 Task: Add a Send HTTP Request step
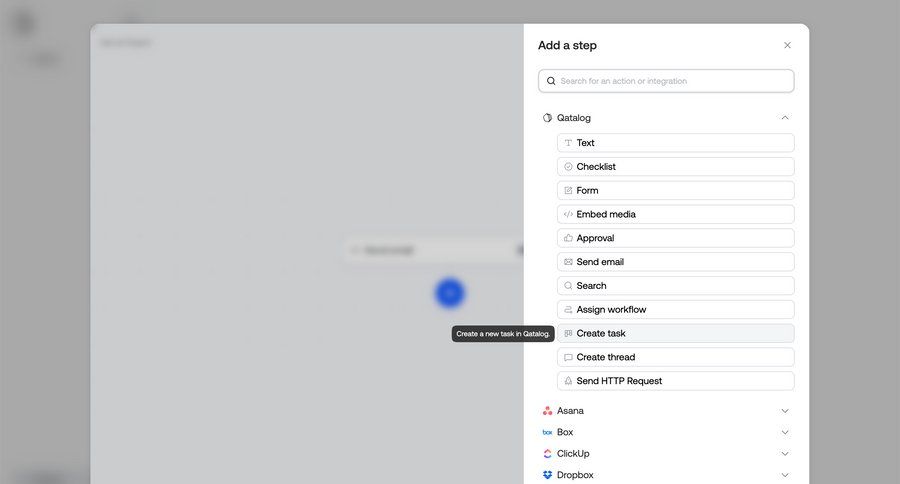click(x=676, y=381)
